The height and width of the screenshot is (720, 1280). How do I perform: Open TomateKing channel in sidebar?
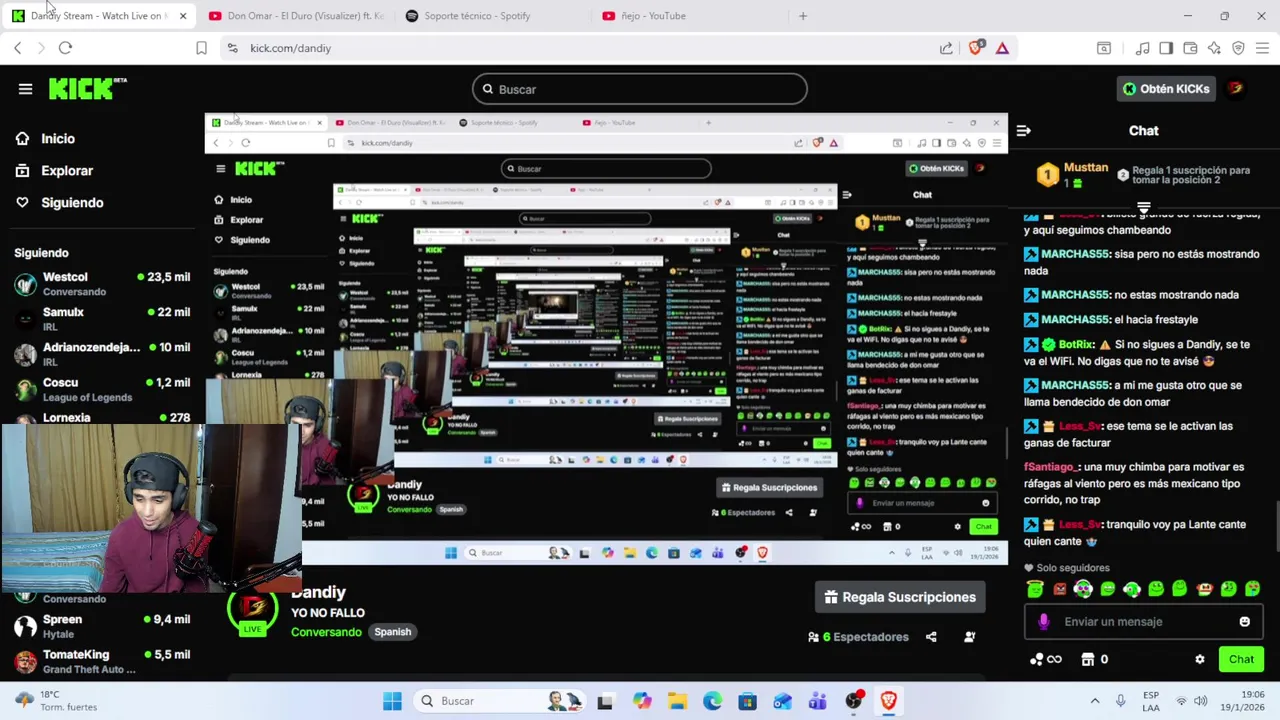[x=101, y=661]
